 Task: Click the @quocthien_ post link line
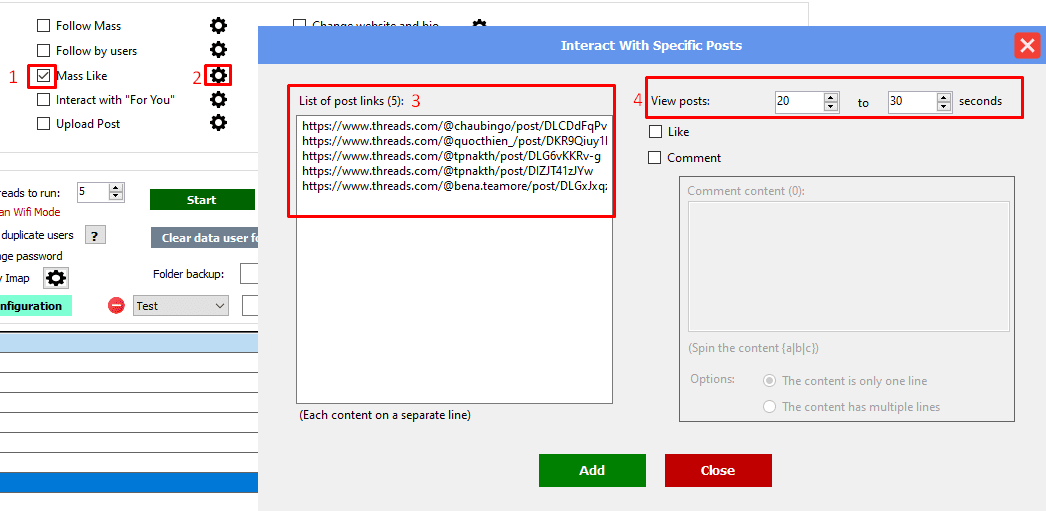pos(454,141)
